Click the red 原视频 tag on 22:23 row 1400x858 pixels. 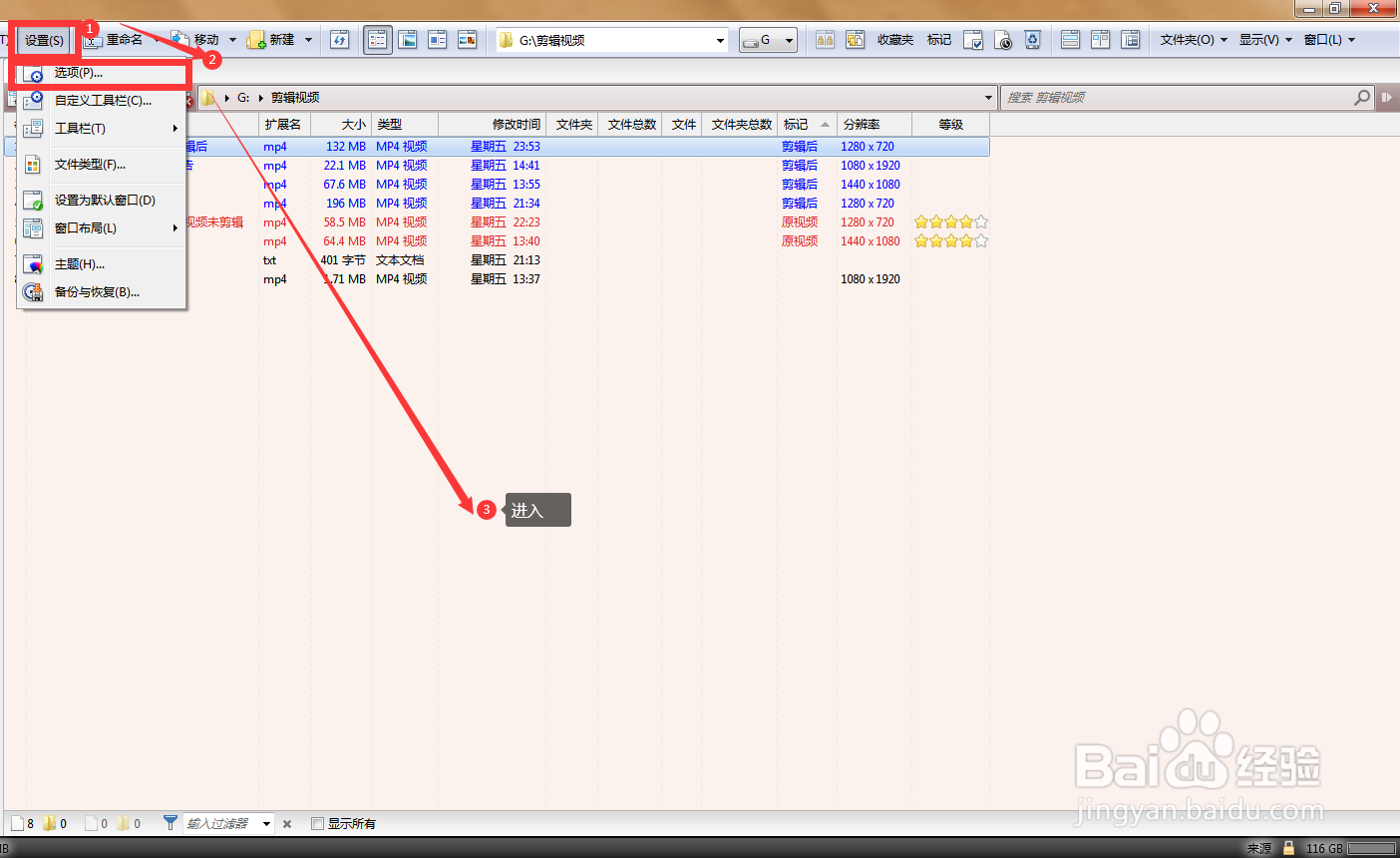tap(800, 222)
